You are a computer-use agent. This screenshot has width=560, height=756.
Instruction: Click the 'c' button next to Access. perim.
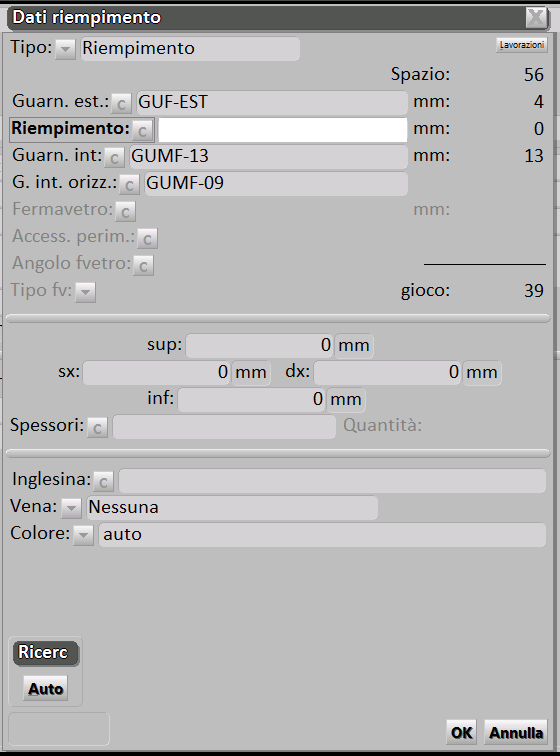click(148, 239)
